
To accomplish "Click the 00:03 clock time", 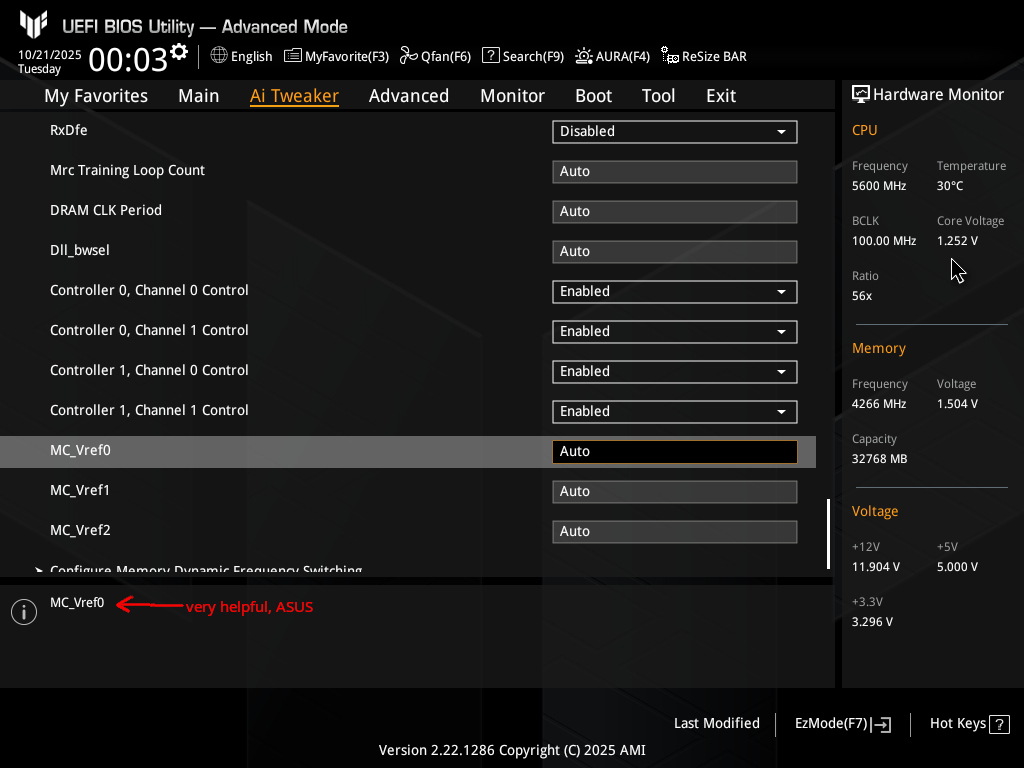I will coord(128,60).
